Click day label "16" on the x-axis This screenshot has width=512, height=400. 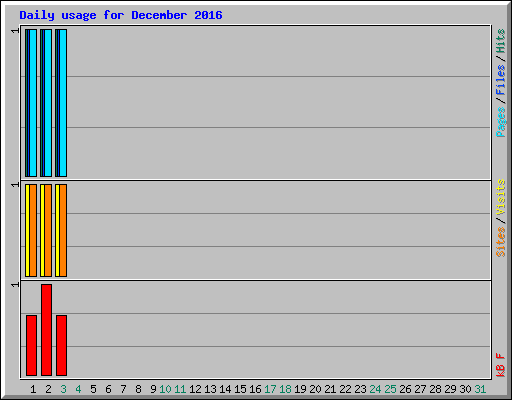[255, 389]
